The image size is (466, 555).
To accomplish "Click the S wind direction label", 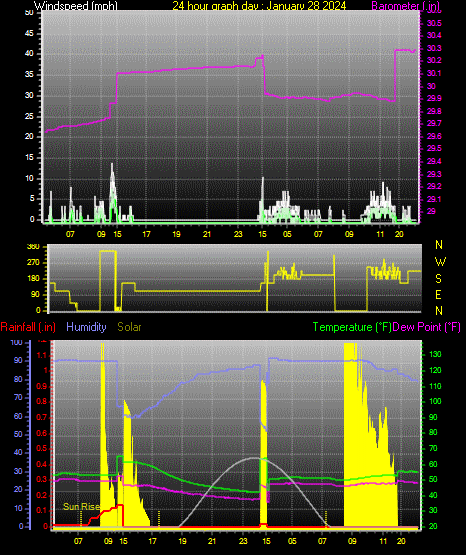I will 438,279.
